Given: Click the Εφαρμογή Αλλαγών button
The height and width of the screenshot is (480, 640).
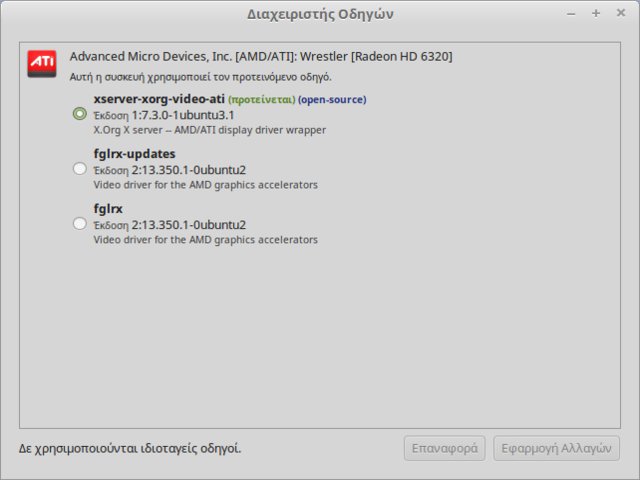Looking at the screenshot, I should (556, 448).
